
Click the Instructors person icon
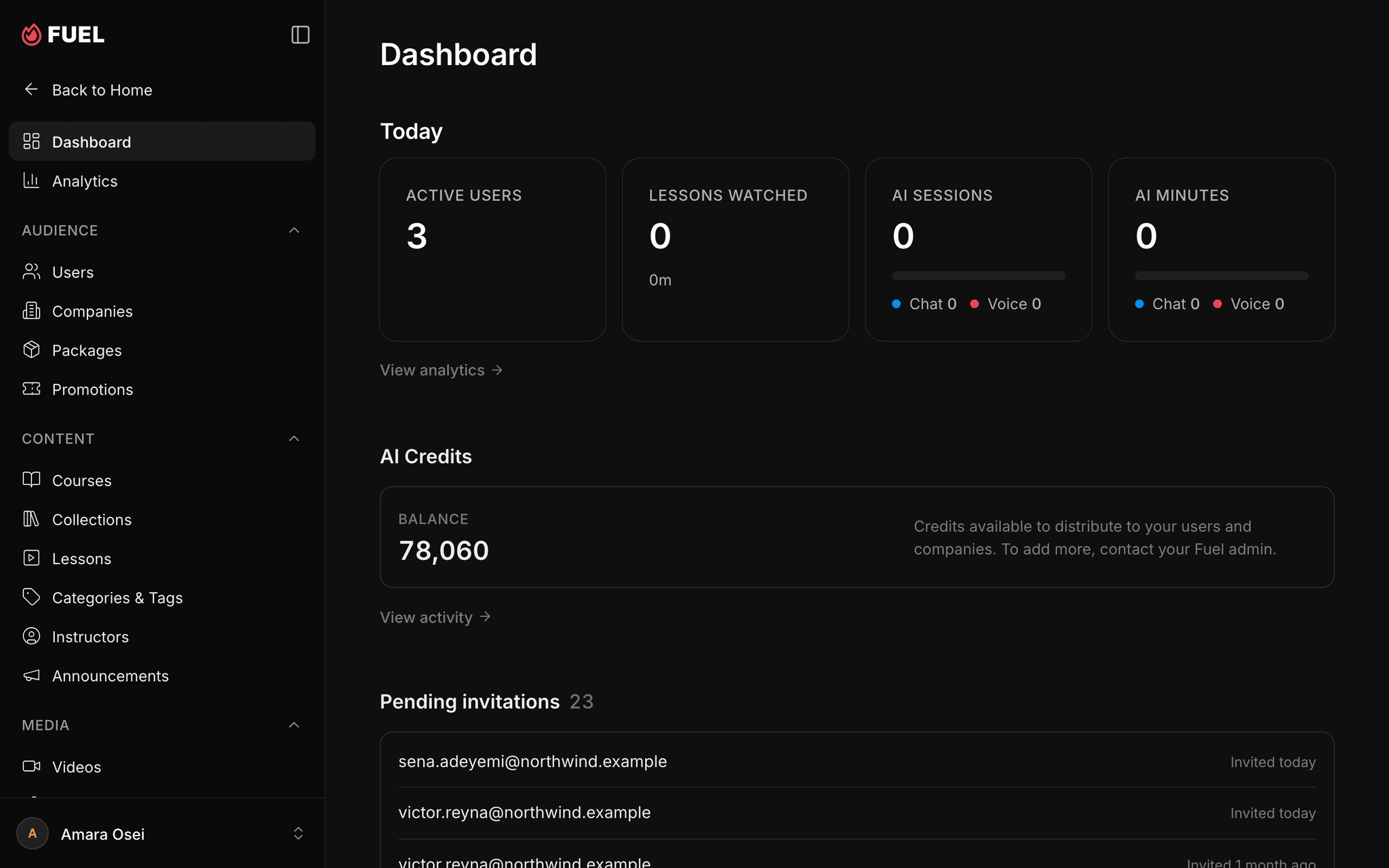coord(31,635)
